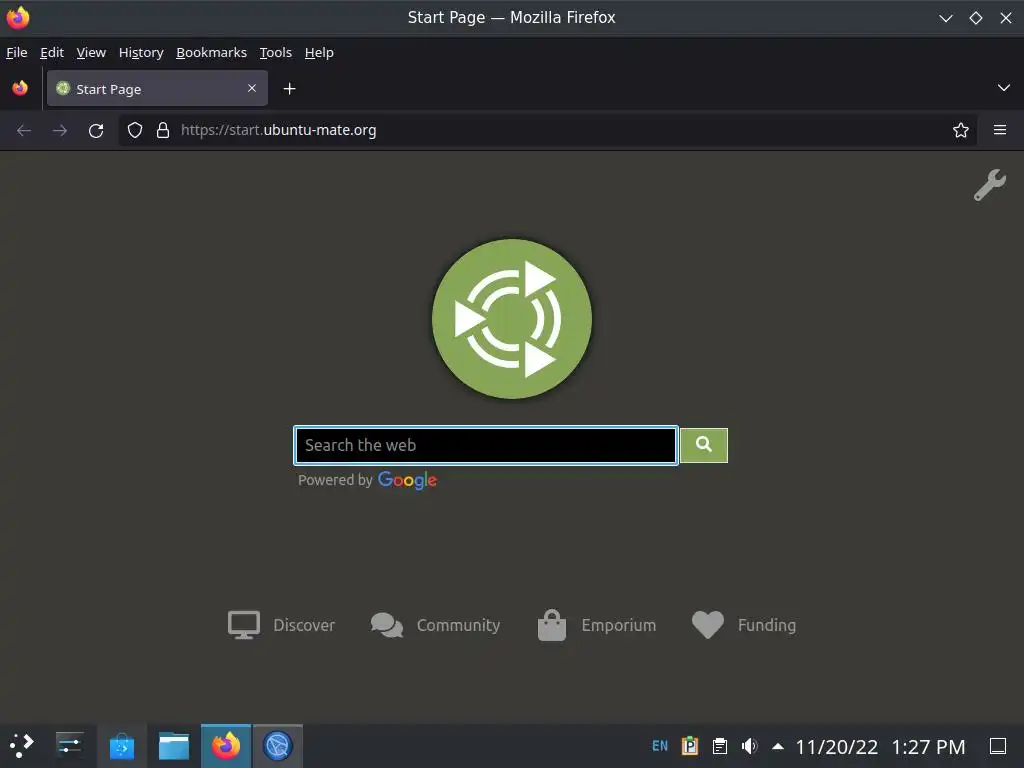
Task: Focus the Search the web field
Action: [485, 445]
